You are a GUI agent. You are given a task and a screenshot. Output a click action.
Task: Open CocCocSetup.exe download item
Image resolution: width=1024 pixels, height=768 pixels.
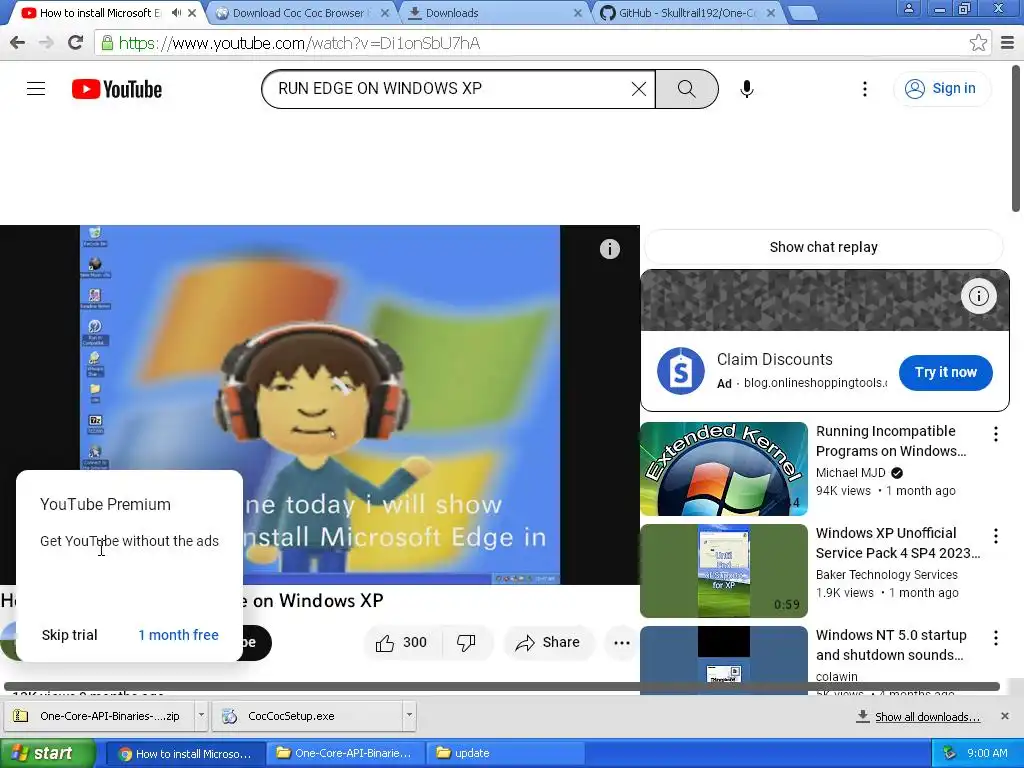coord(307,716)
